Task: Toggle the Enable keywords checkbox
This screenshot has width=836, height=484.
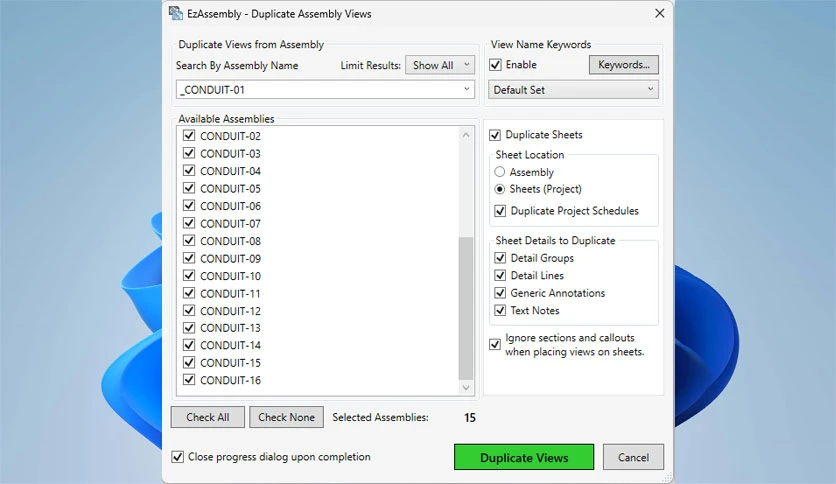Action: pyautogui.click(x=495, y=64)
